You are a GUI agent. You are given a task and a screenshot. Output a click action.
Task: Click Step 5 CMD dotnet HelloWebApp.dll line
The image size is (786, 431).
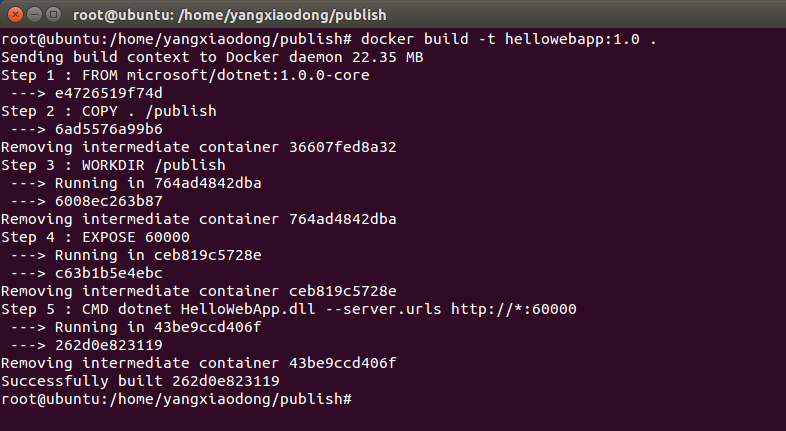(289, 309)
